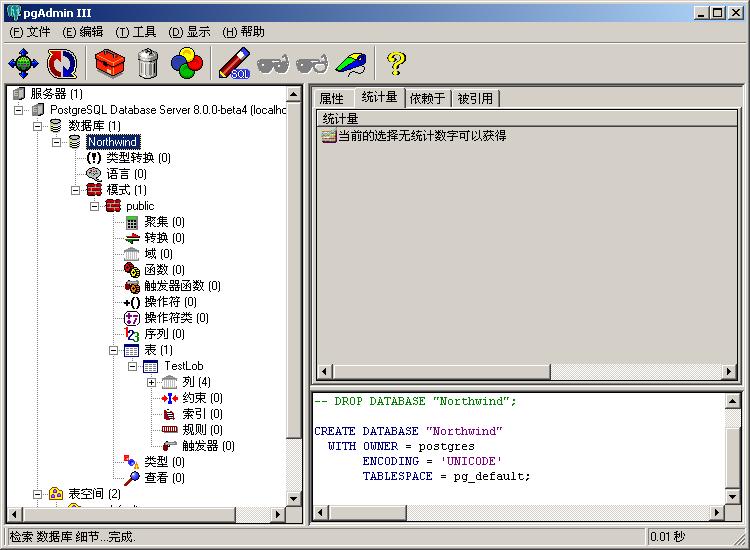Click tree panel vertical scrollbar up arrow
This screenshot has width=750, height=550.
[294, 95]
